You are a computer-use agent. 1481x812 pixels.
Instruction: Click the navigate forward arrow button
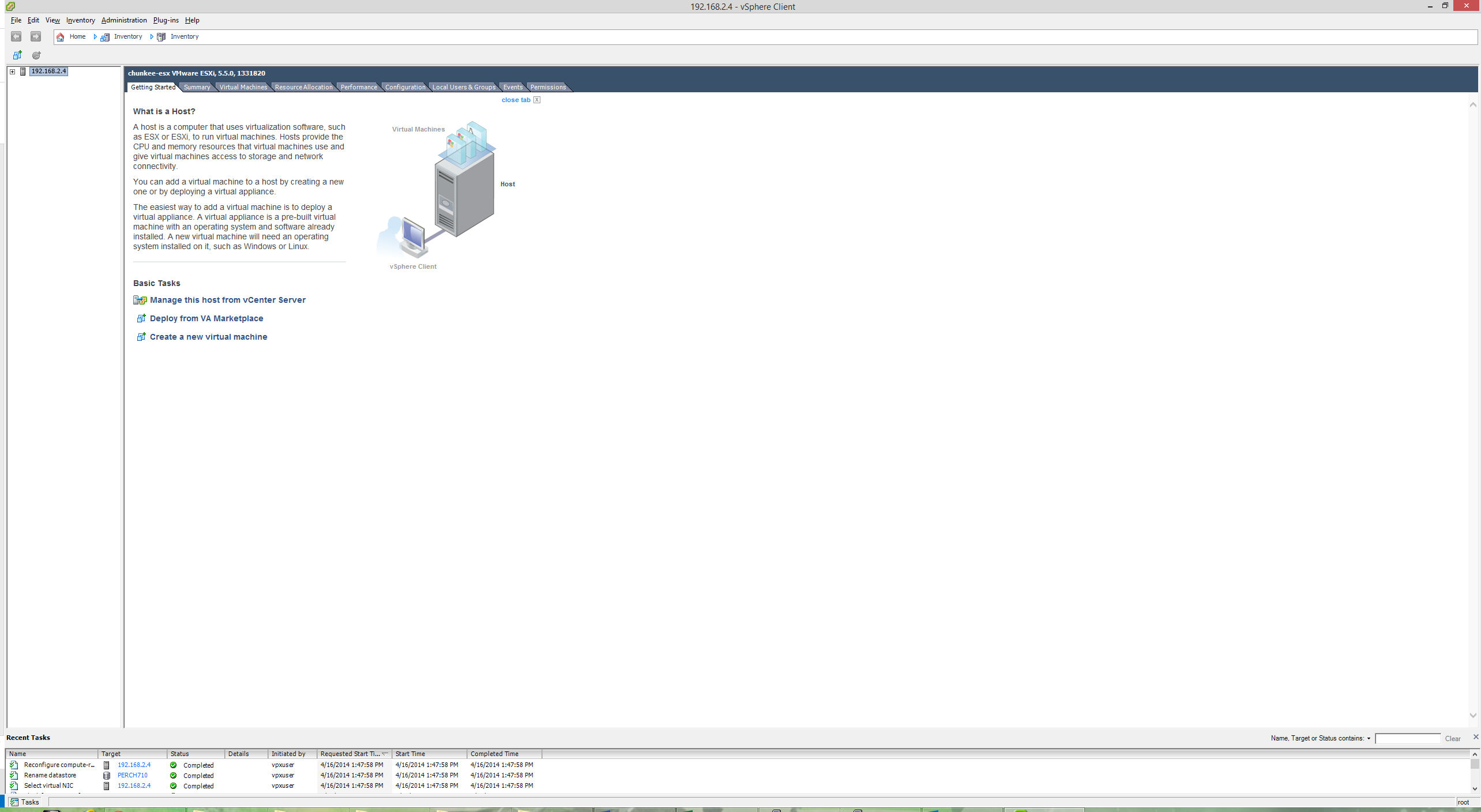tap(36, 36)
